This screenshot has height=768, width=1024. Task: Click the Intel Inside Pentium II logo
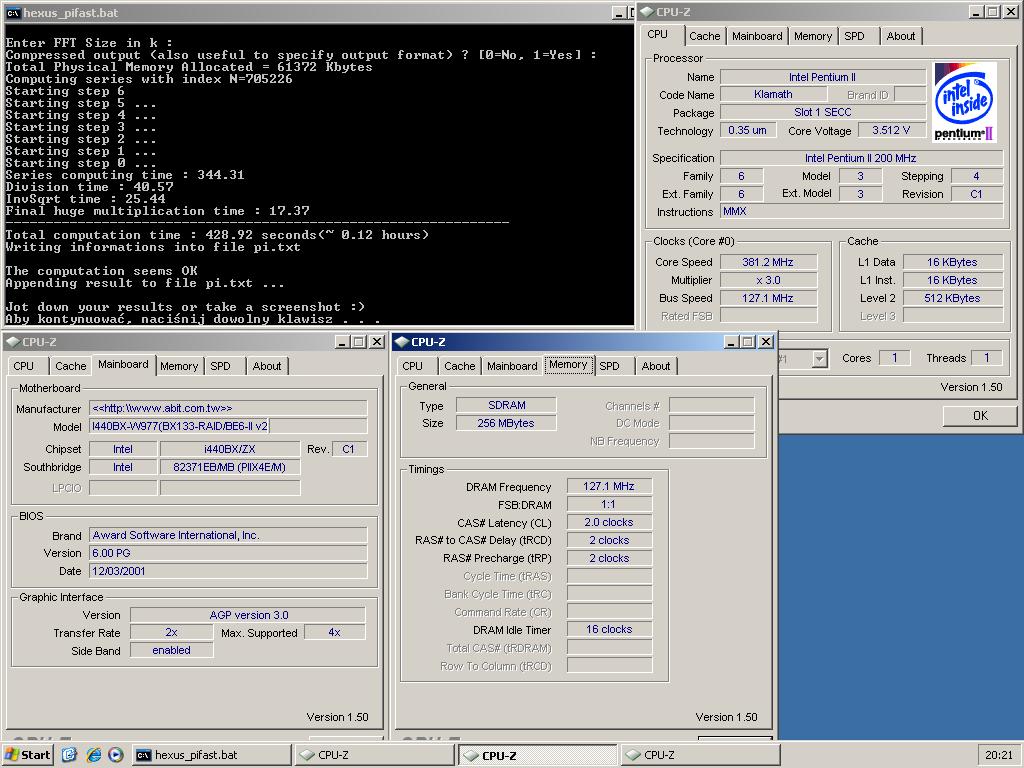pos(965,103)
